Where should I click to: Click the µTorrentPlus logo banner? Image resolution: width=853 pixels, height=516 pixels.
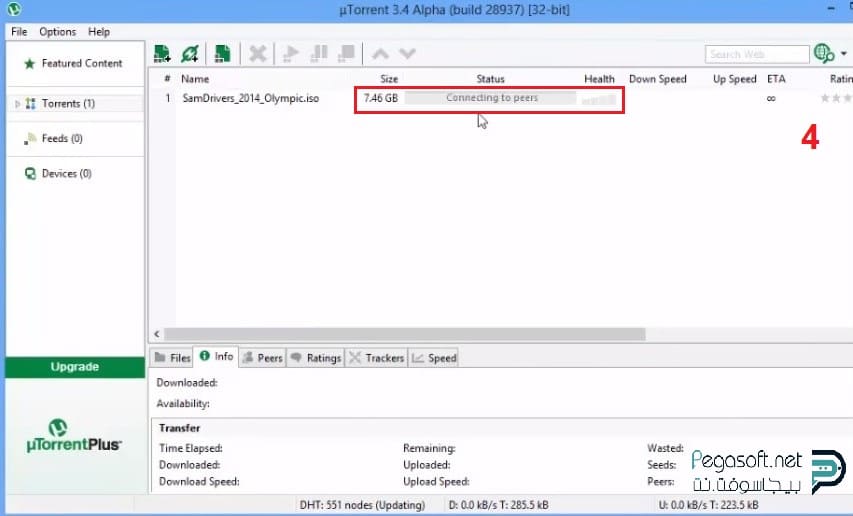[x=74, y=436]
